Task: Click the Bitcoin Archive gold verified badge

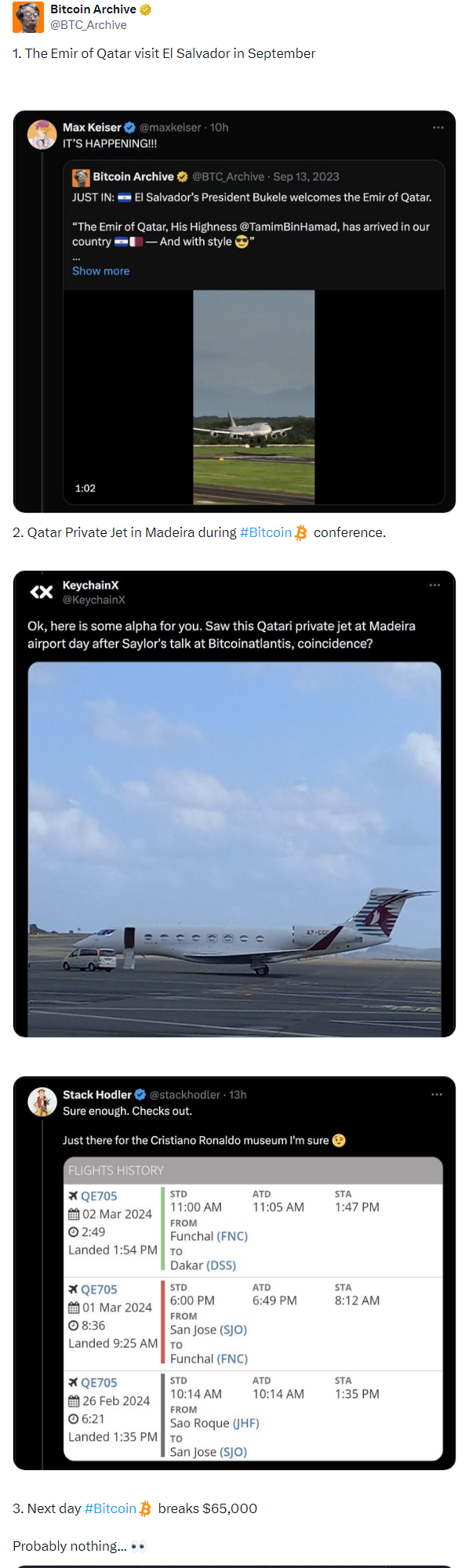Action: (x=145, y=9)
